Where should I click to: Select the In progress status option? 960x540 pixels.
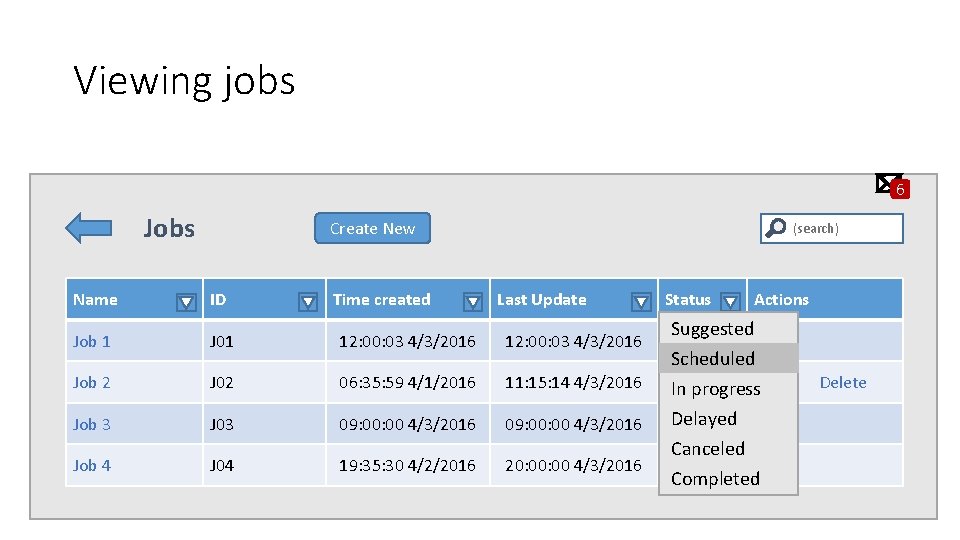[x=716, y=389]
